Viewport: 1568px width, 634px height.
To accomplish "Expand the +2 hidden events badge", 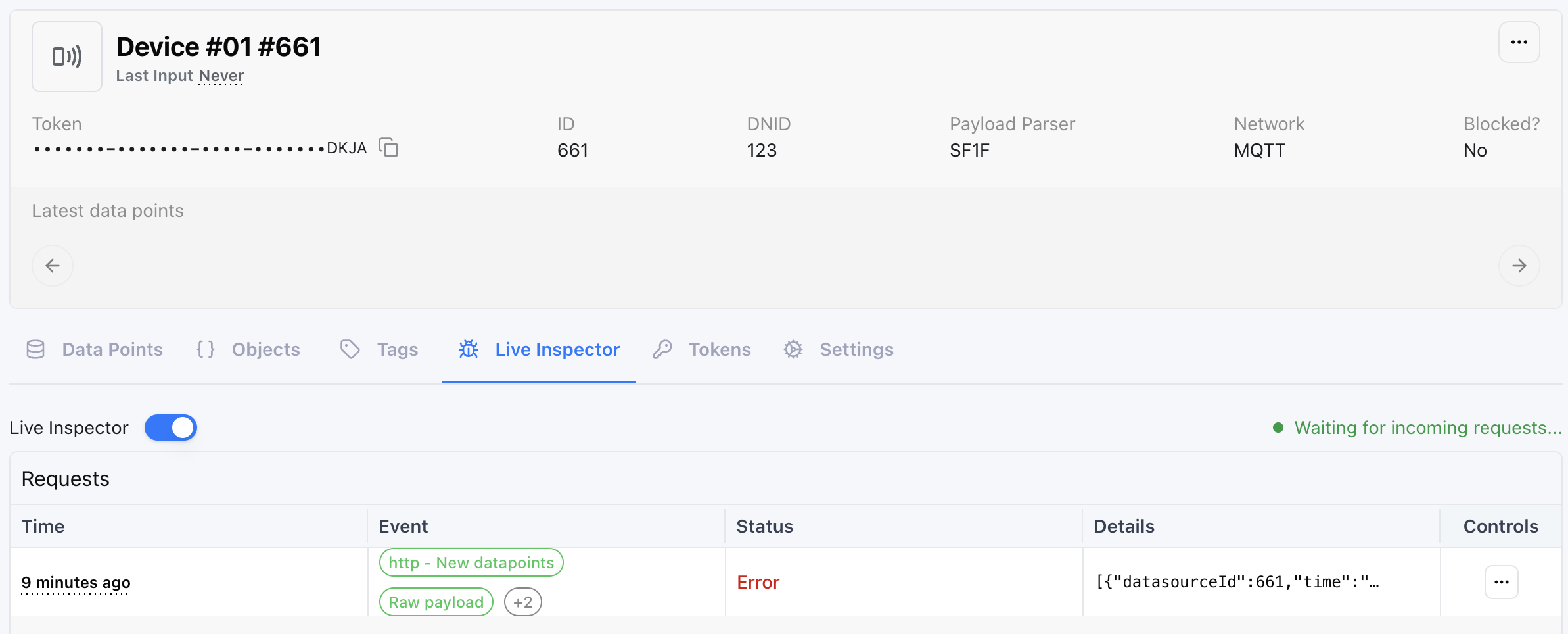I will click(522, 601).
